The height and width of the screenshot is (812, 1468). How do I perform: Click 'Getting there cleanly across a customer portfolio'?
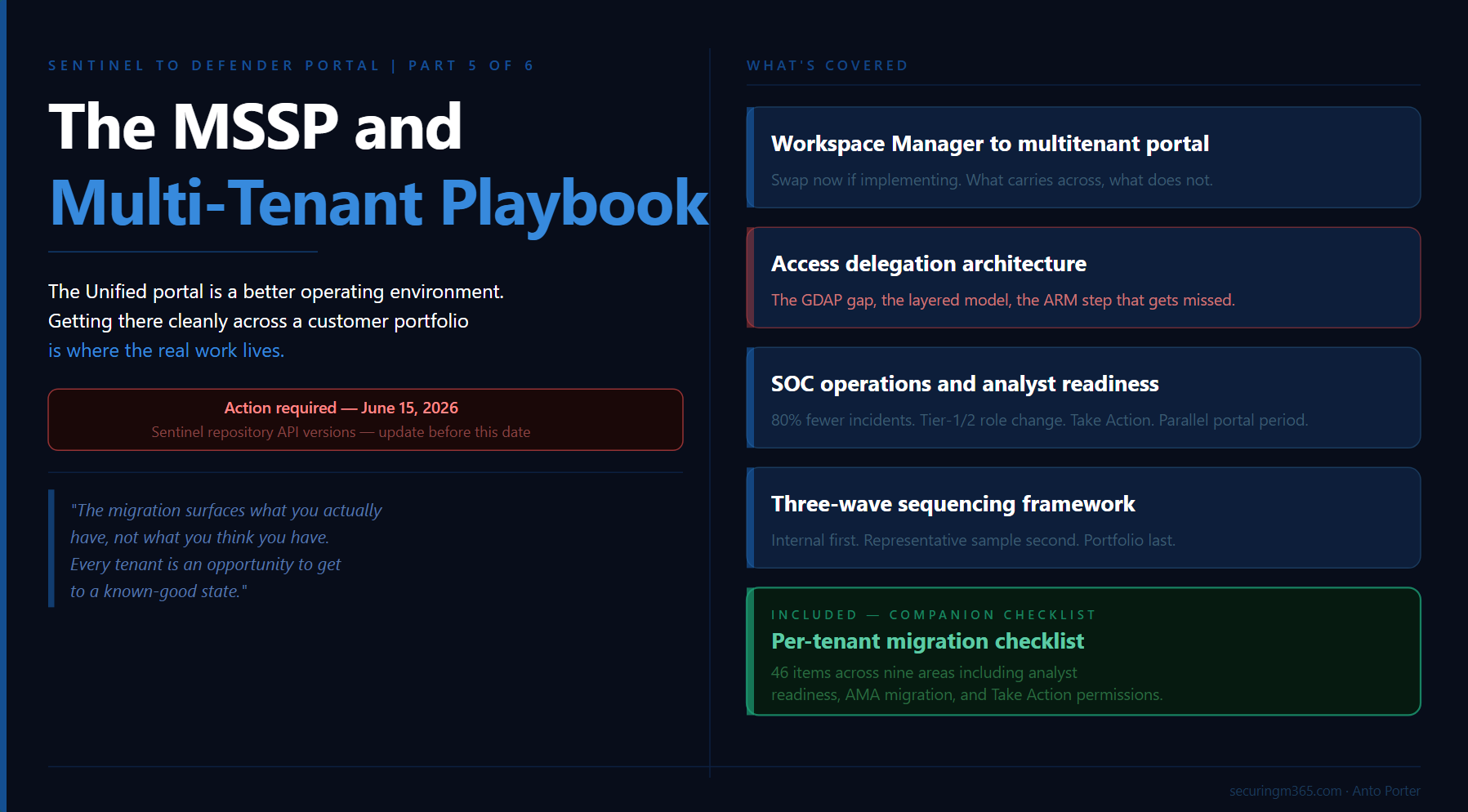coord(258,321)
